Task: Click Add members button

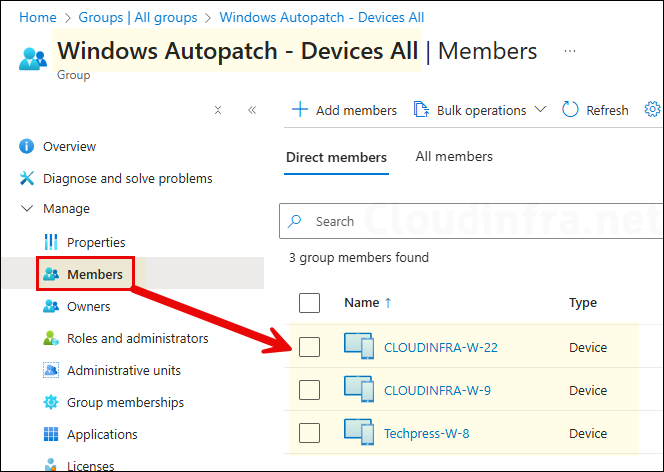Action: pyautogui.click(x=344, y=110)
